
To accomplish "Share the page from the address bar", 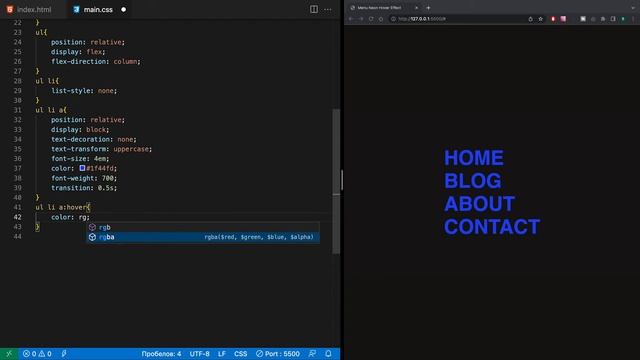I will click(530, 19).
